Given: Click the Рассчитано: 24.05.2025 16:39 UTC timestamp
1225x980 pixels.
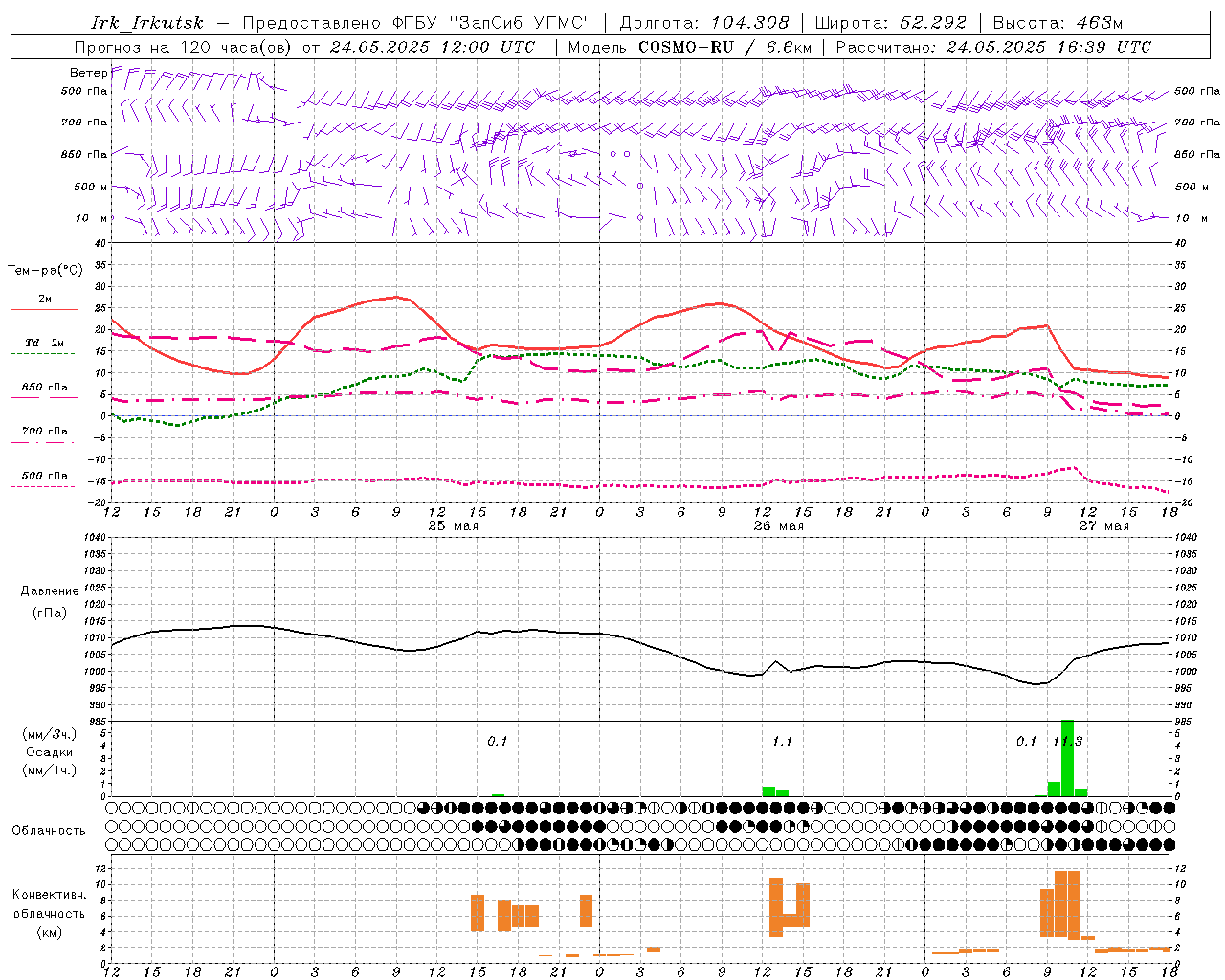Looking at the screenshot, I should pos(993,47).
